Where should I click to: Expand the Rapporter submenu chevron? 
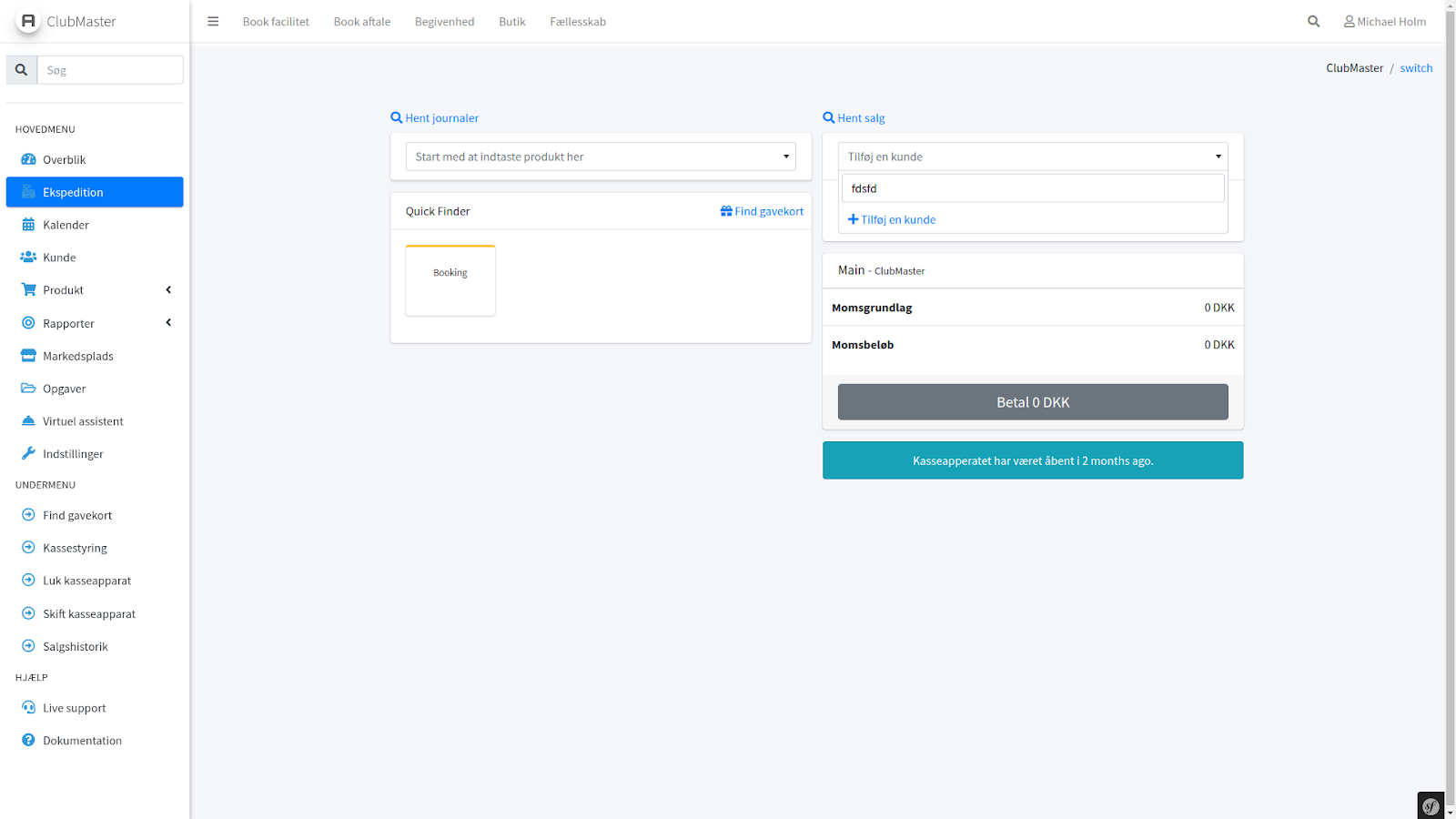(x=168, y=323)
